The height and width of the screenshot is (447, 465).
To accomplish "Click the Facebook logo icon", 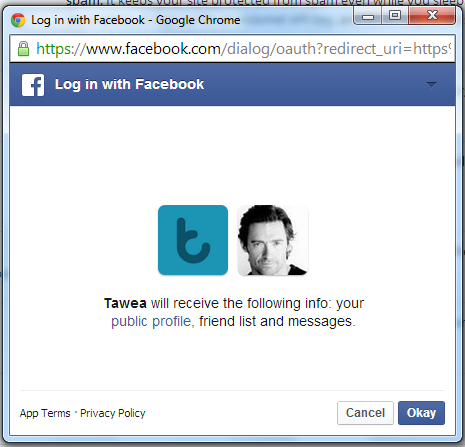I will tap(33, 85).
